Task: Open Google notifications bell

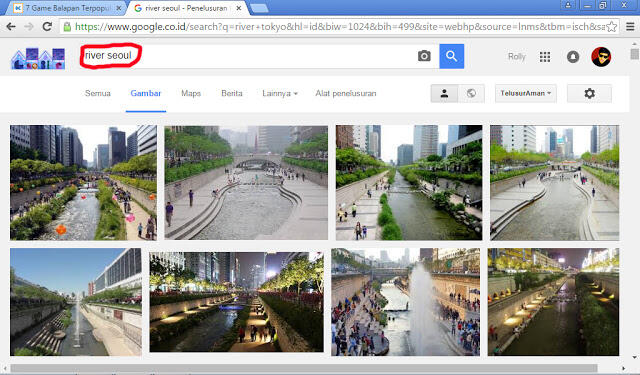Action: click(573, 57)
